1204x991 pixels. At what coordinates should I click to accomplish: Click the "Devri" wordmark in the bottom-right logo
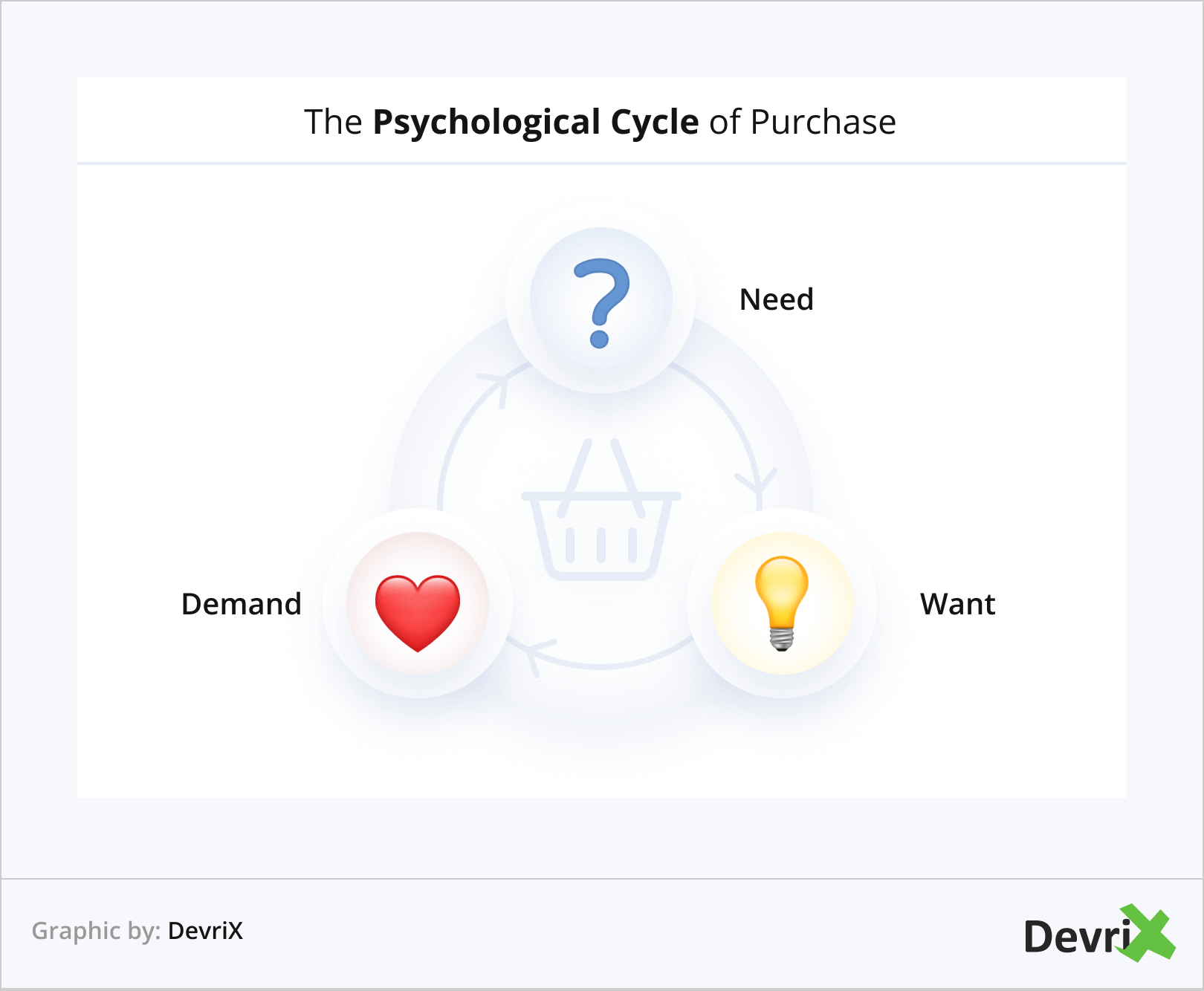tap(1075, 937)
